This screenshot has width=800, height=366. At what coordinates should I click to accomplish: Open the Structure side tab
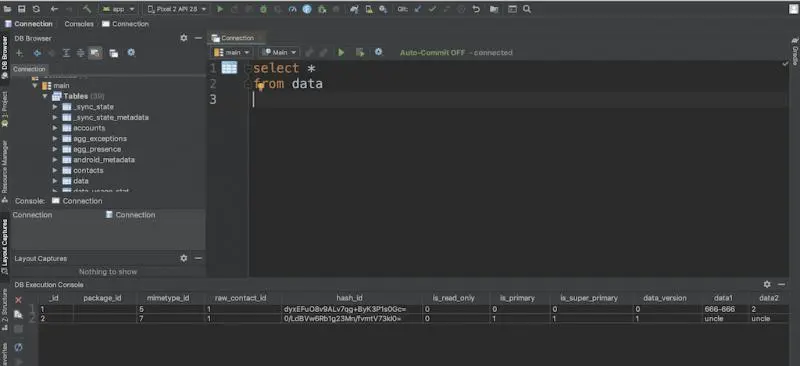tap(5, 309)
